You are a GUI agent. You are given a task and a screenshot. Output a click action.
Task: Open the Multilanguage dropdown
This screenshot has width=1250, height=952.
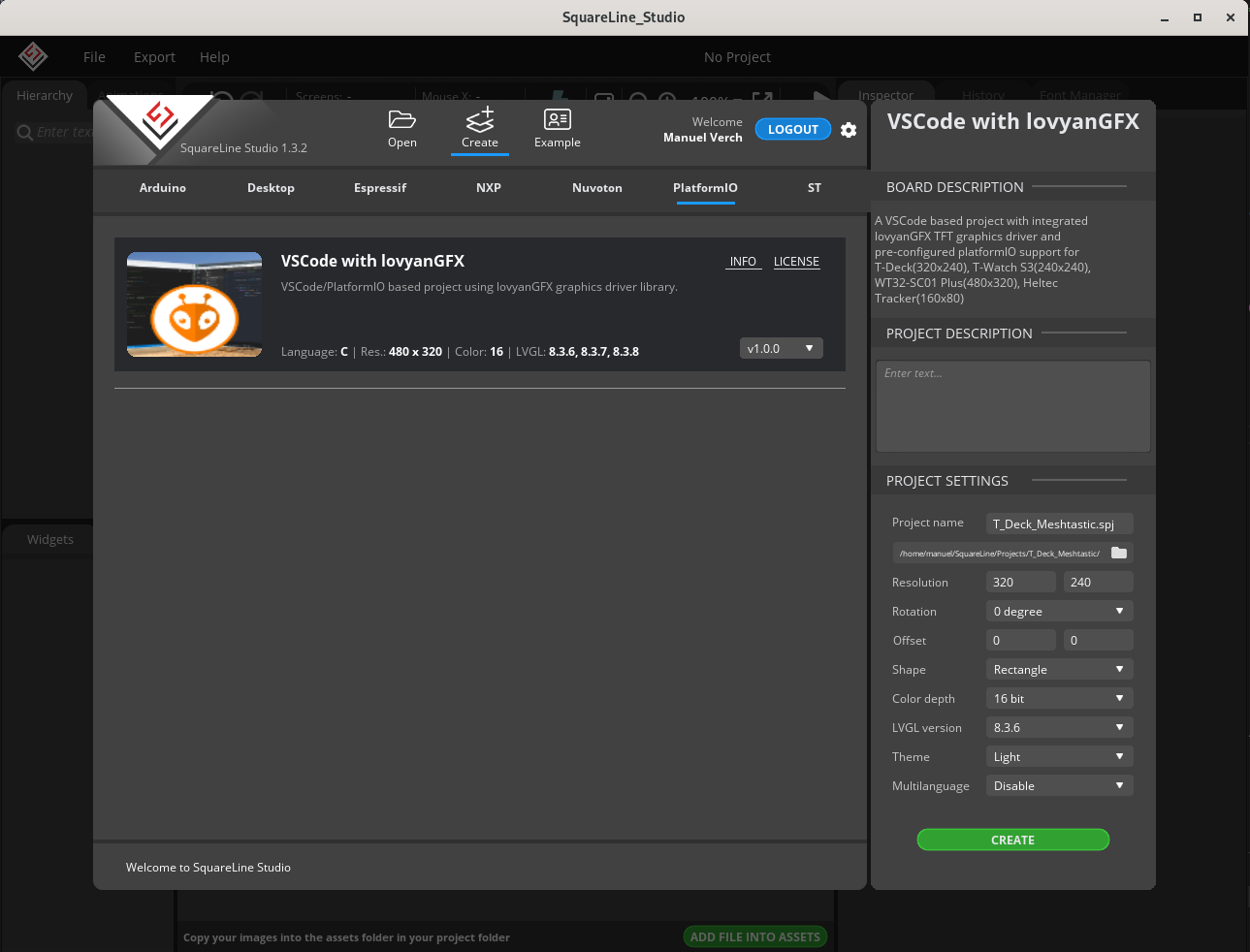[x=1060, y=785]
